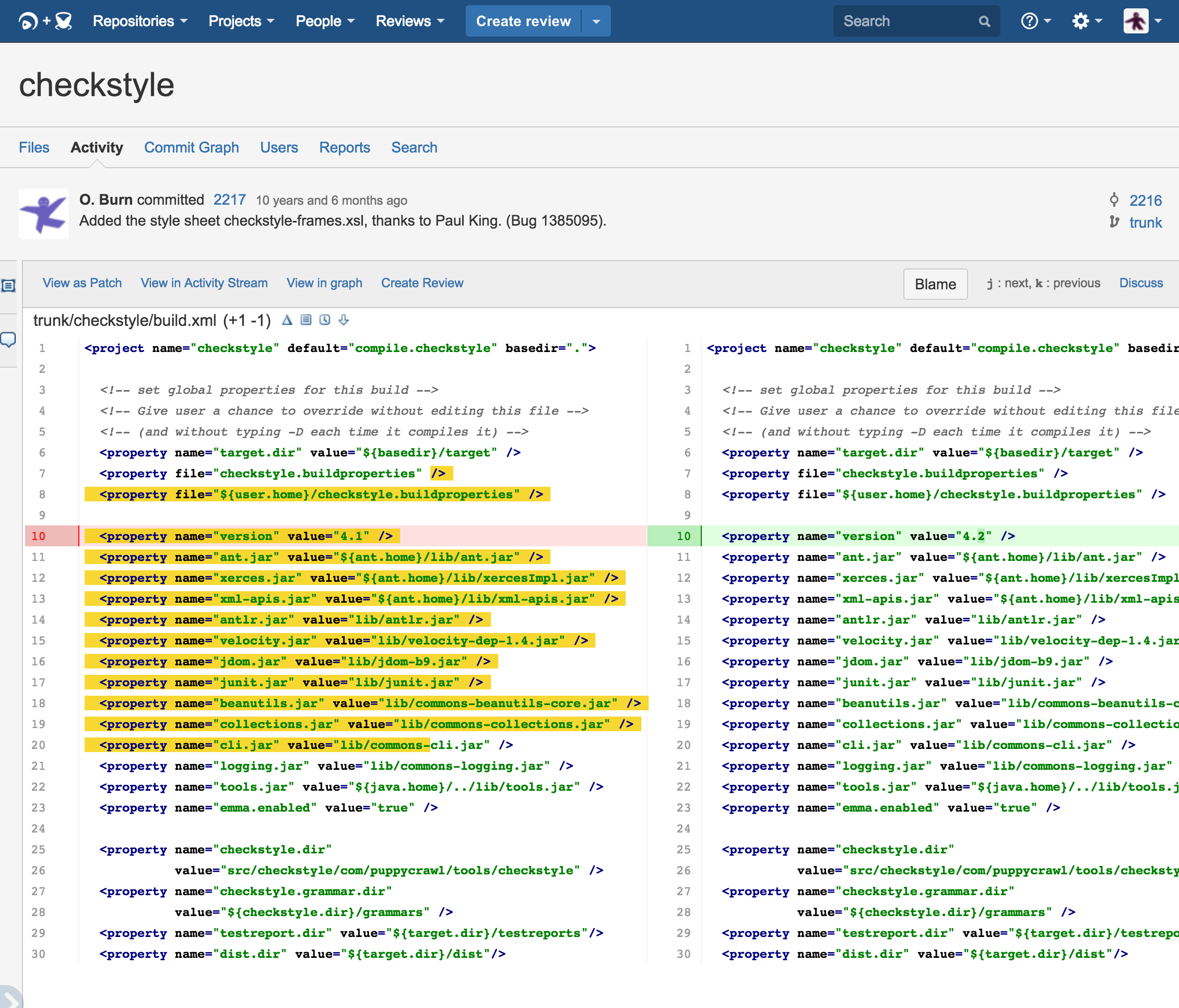
Task: Download the raw build.xml file
Action: 344,320
